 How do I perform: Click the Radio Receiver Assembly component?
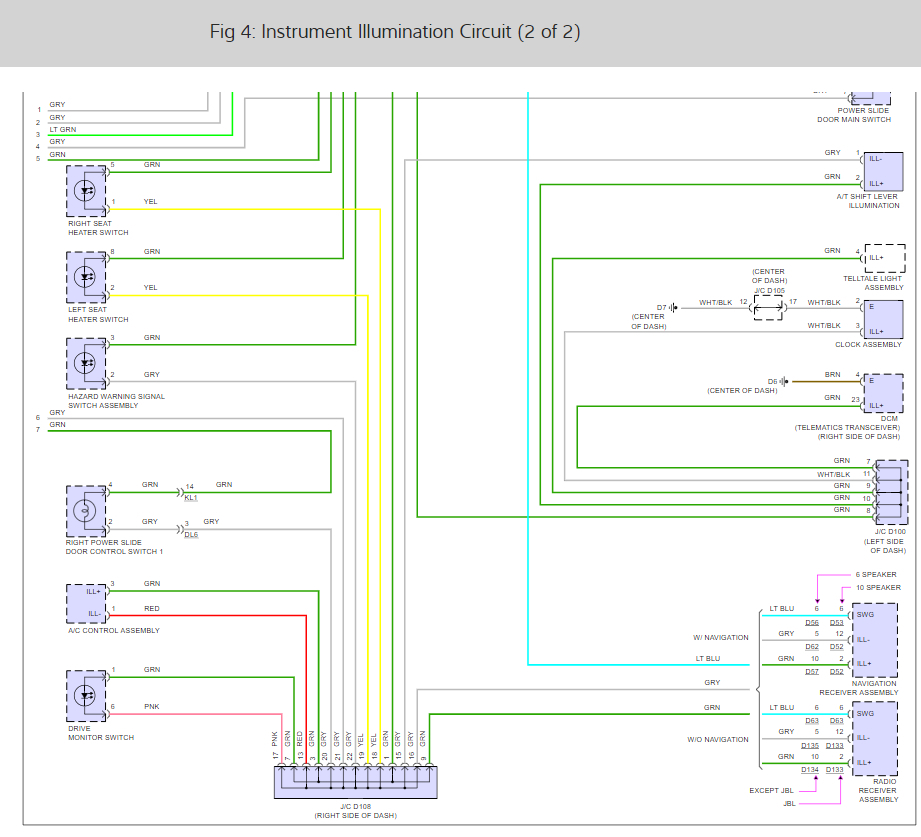(x=875, y=739)
